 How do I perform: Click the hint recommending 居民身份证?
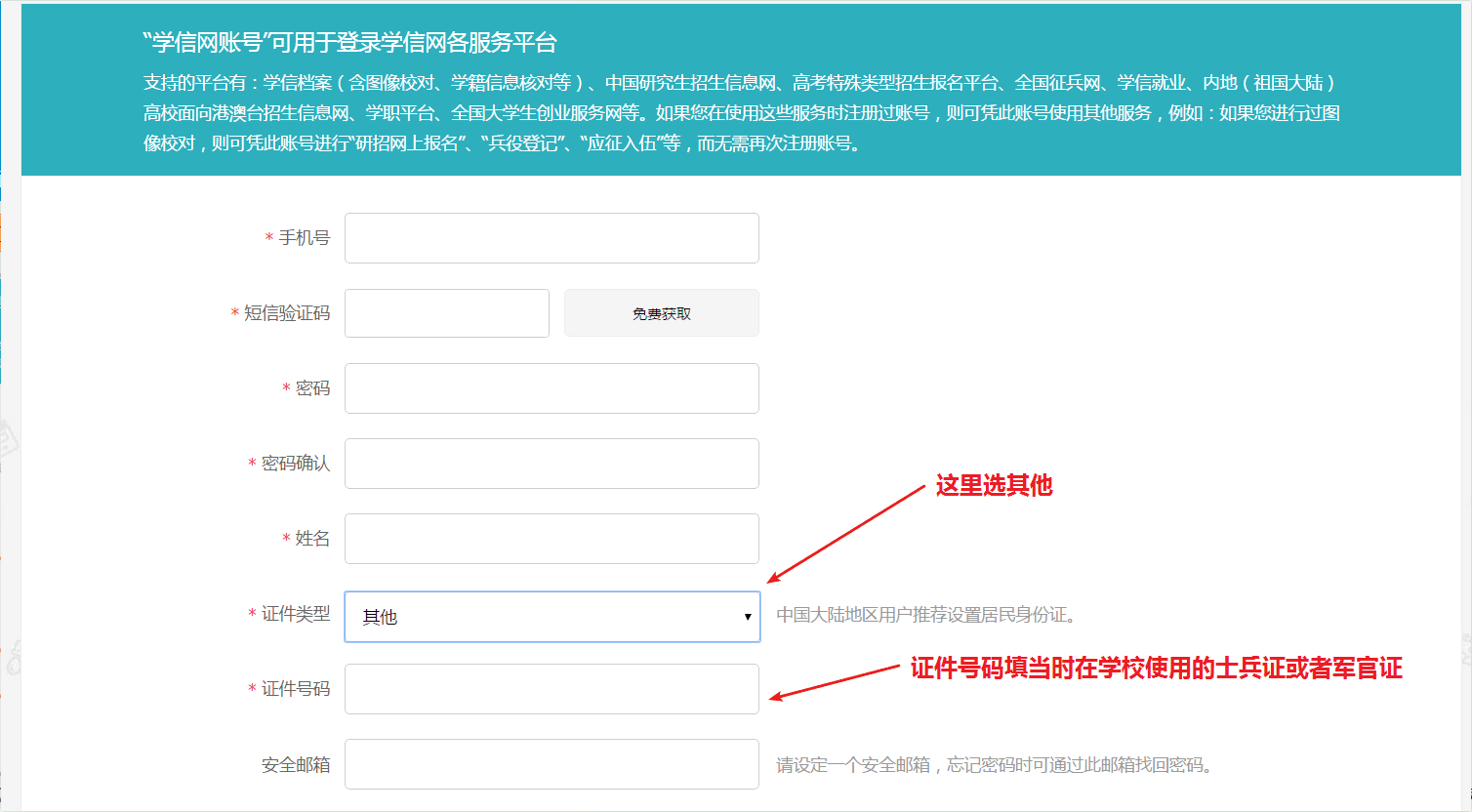[x=925, y=615]
